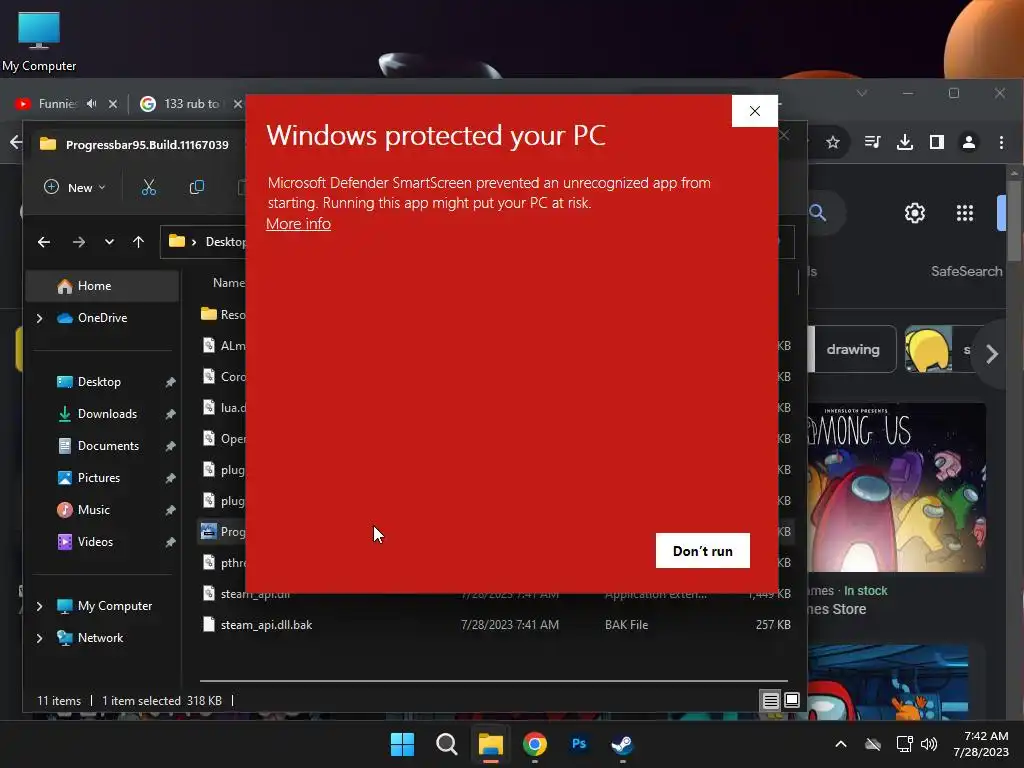The width and height of the screenshot is (1024, 768).
Task: Open Downloads in Explorer quick access
Action: (x=107, y=414)
